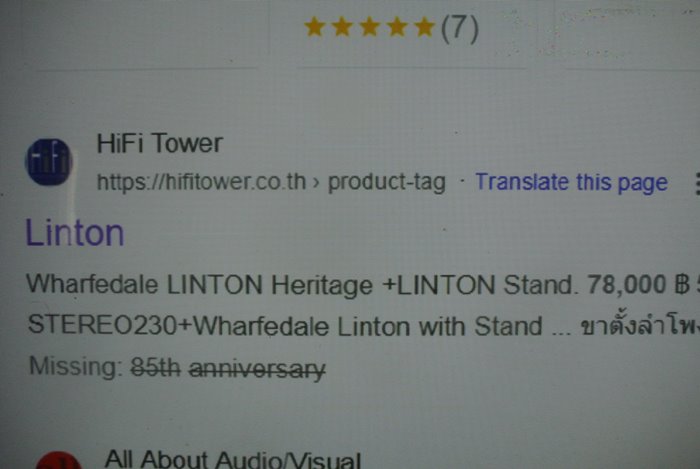Viewport: 700px width, 469px height.
Task: Click the product-tag breadcrumb segment
Action: (387, 182)
